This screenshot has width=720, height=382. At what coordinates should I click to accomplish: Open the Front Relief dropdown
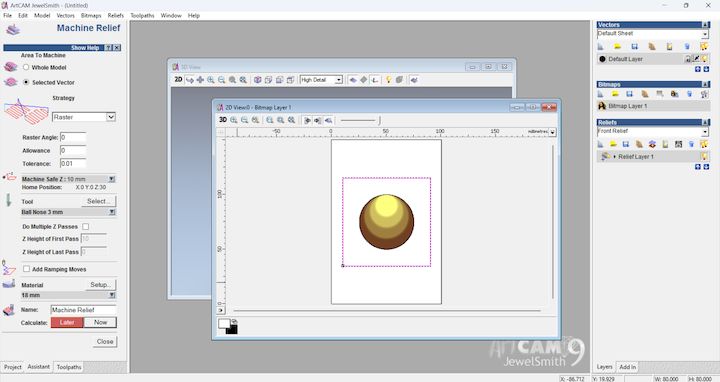[x=705, y=132]
